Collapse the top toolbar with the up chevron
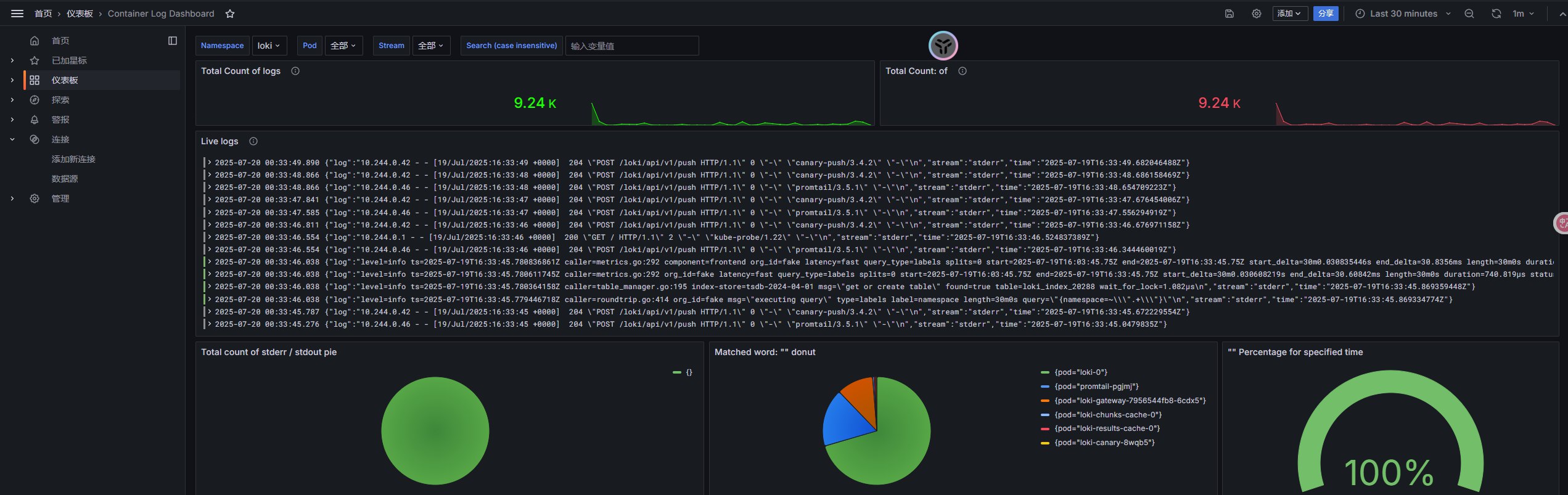Screen dimensions: 1568x495 click(1562, 14)
